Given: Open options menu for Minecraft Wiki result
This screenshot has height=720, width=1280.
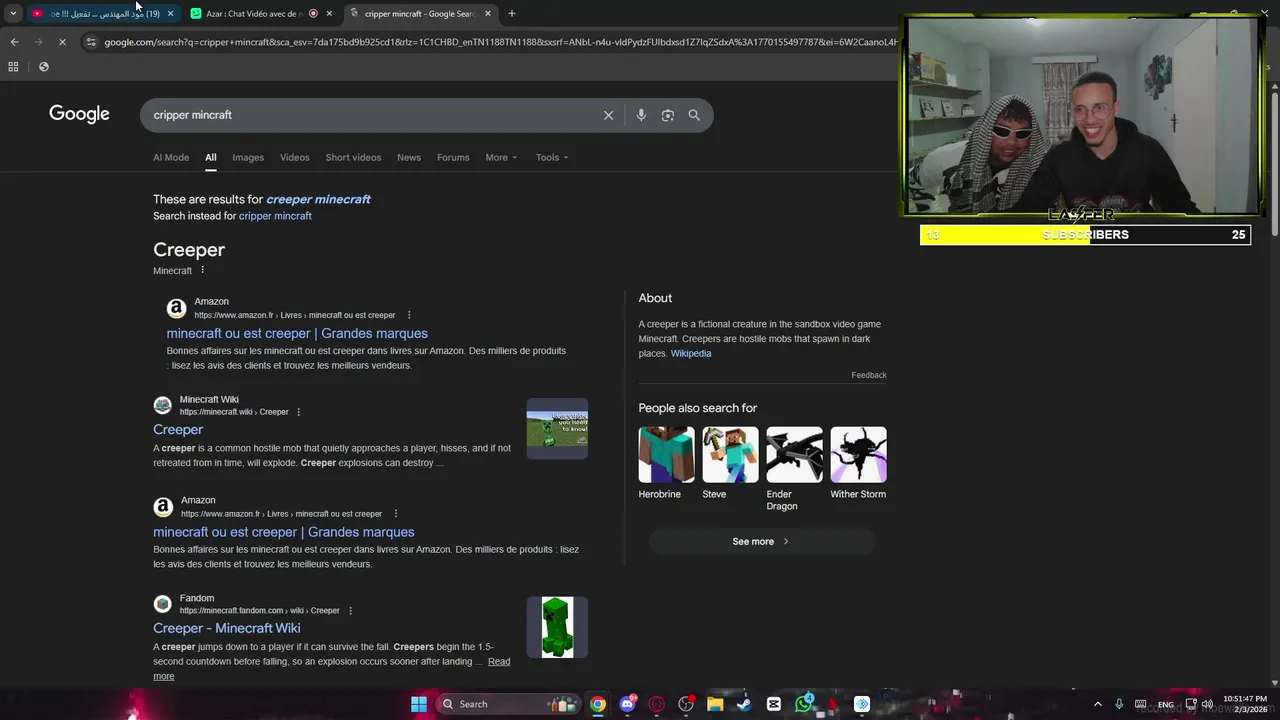Looking at the screenshot, I should (x=298, y=412).
